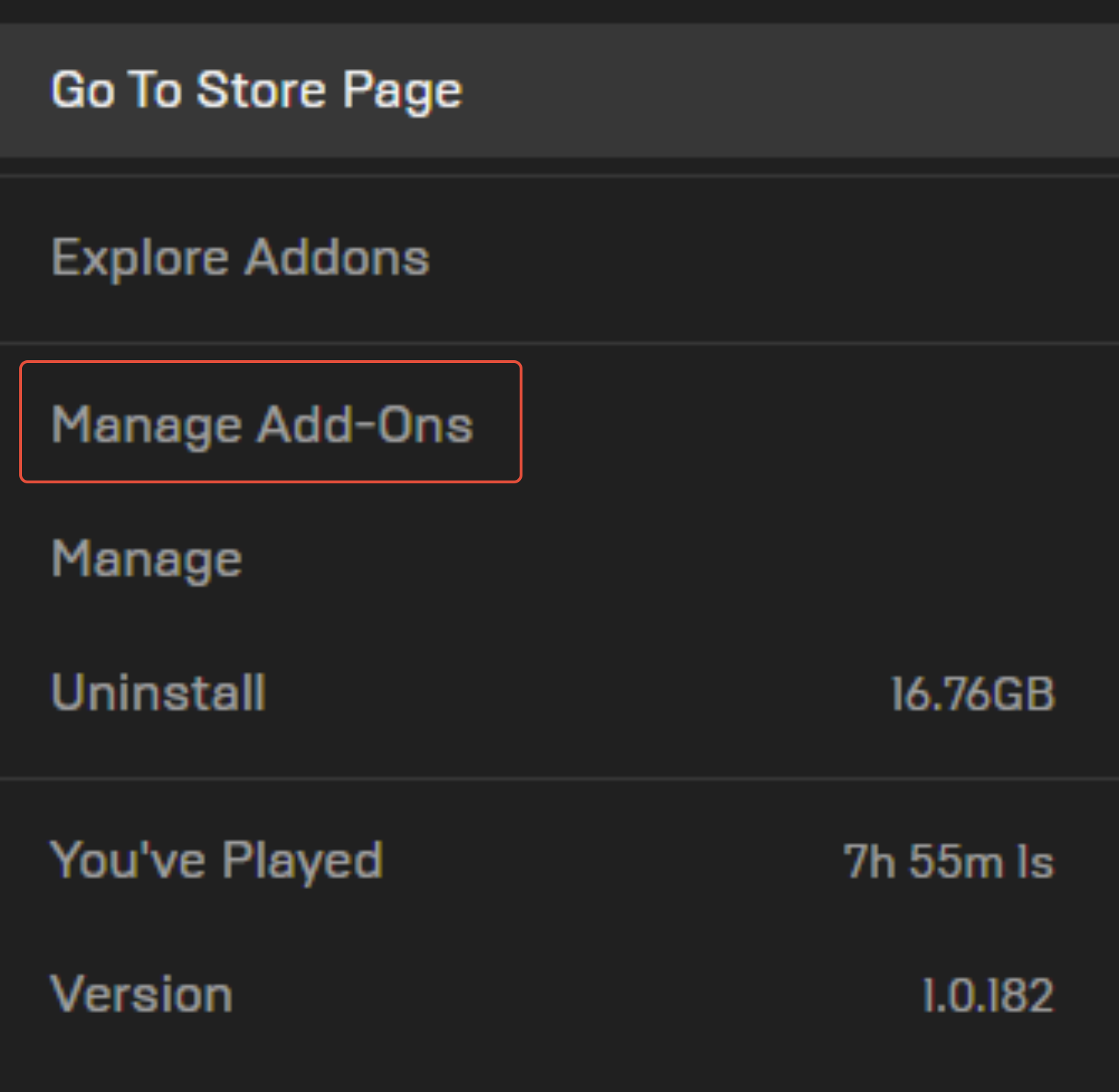
Task: Click inside the orange highlight box
Action: click(x=270, y=422)
